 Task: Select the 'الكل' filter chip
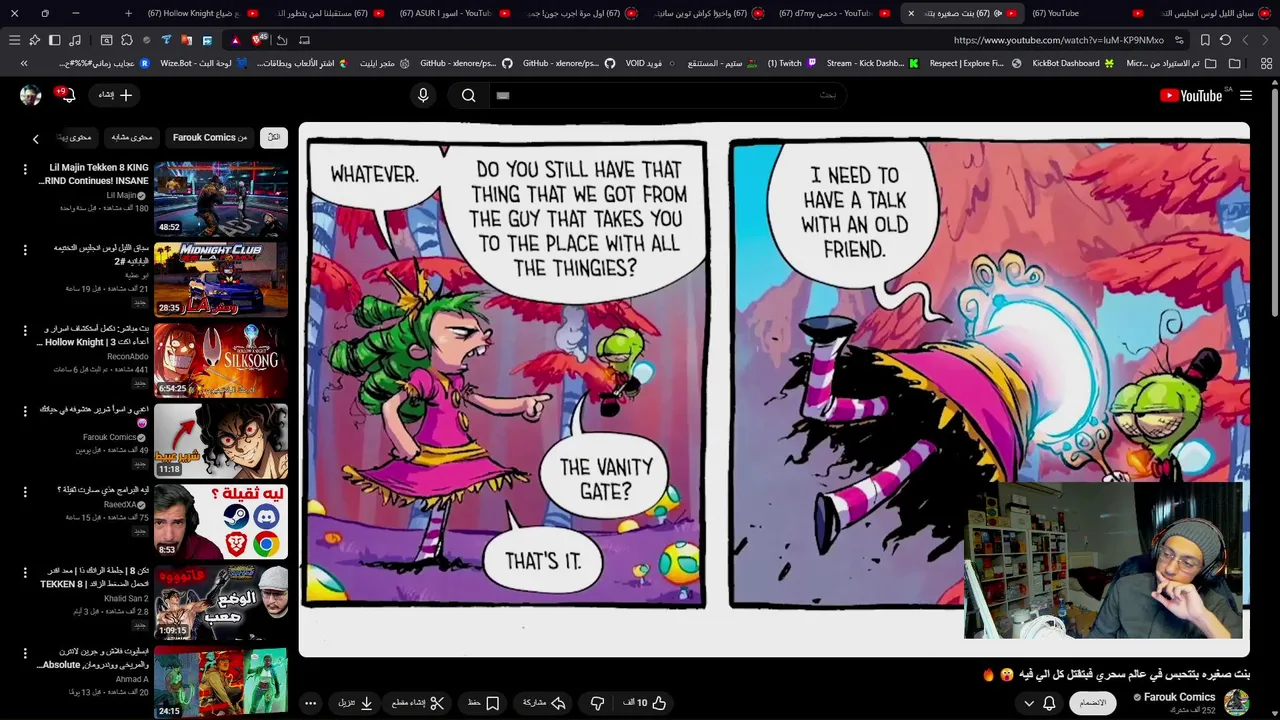[274, 137]
